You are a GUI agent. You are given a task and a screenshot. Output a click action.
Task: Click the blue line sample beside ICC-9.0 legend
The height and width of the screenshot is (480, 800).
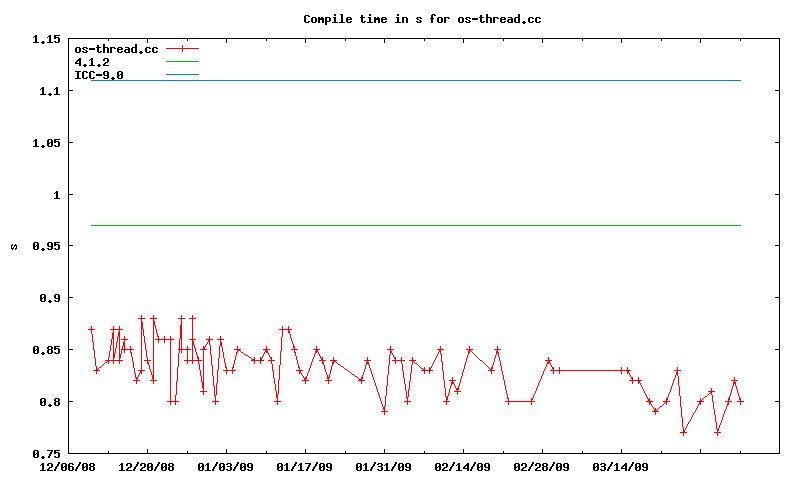click(x=183, y=75)
